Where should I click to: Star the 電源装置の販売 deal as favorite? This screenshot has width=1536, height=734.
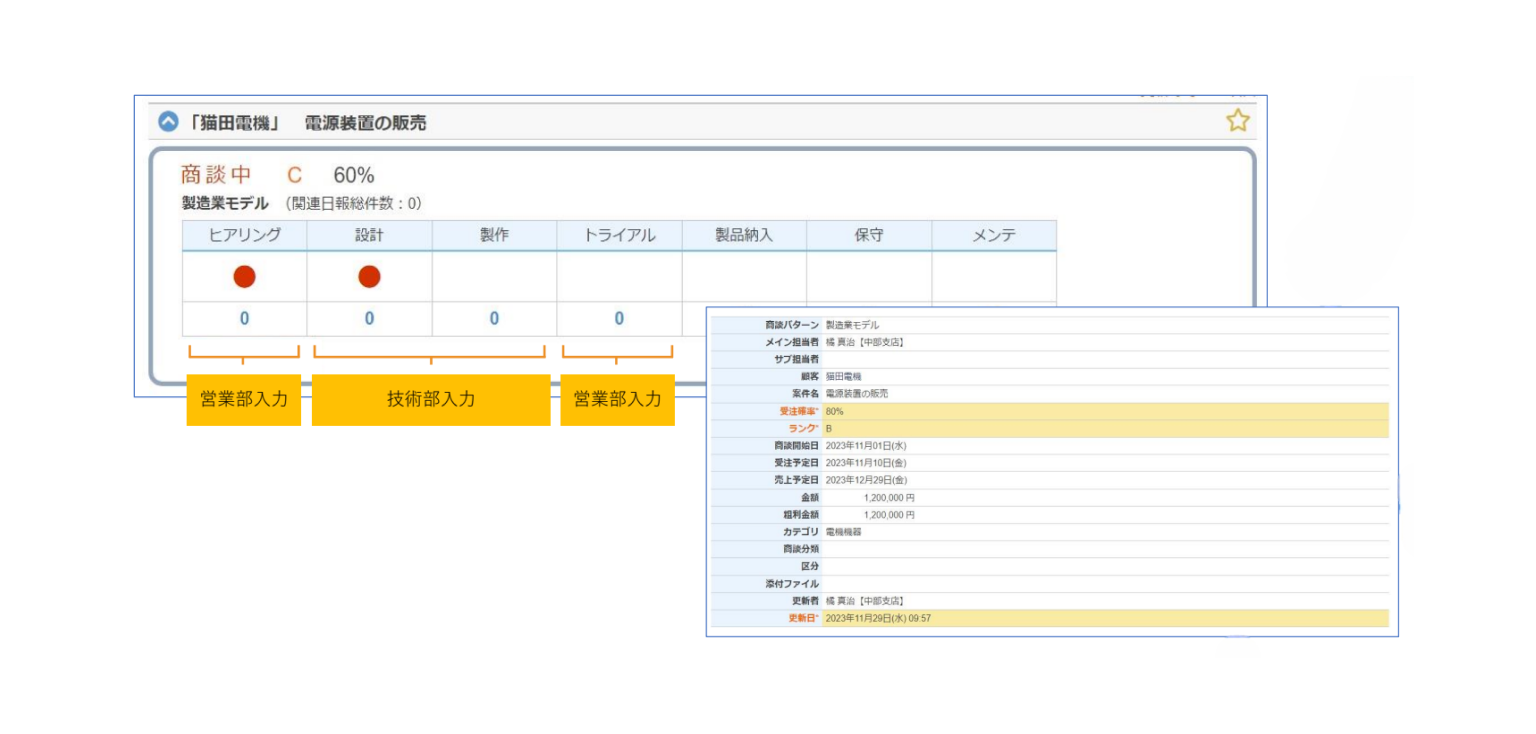click(1238, 121)
